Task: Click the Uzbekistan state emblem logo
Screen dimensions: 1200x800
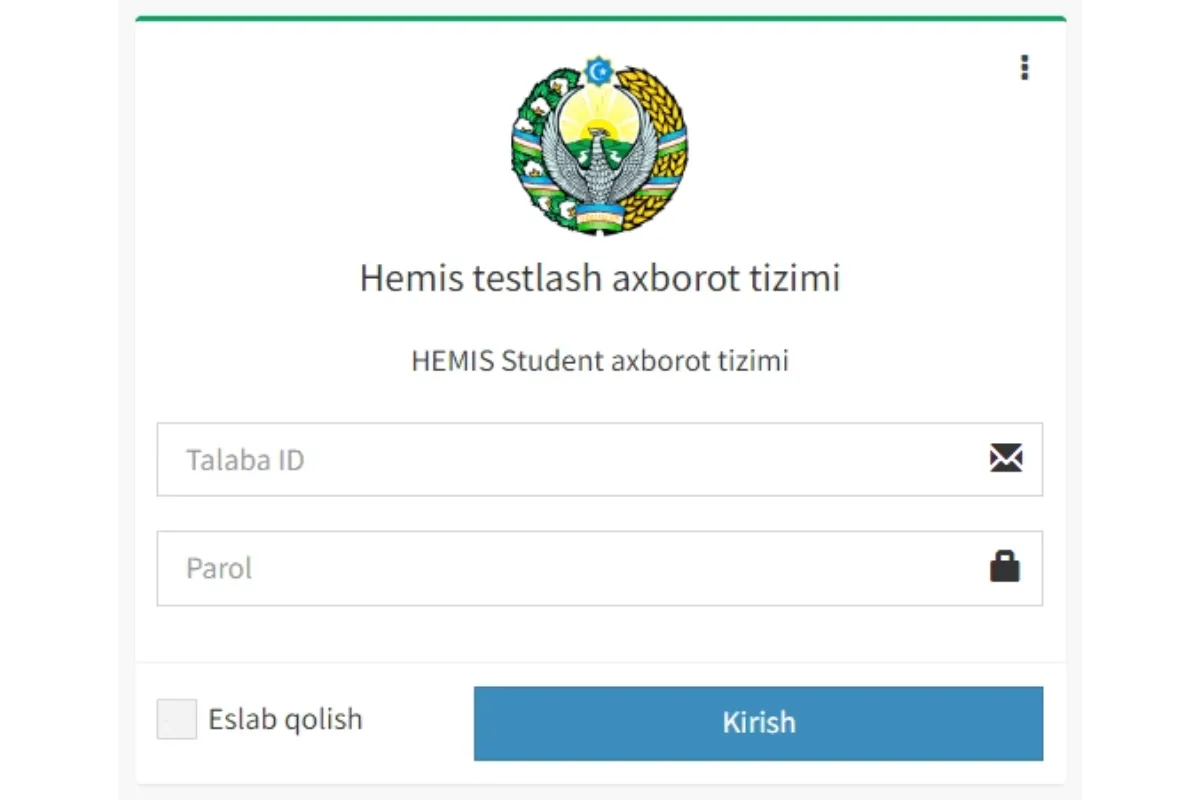Action: [599, 146]
